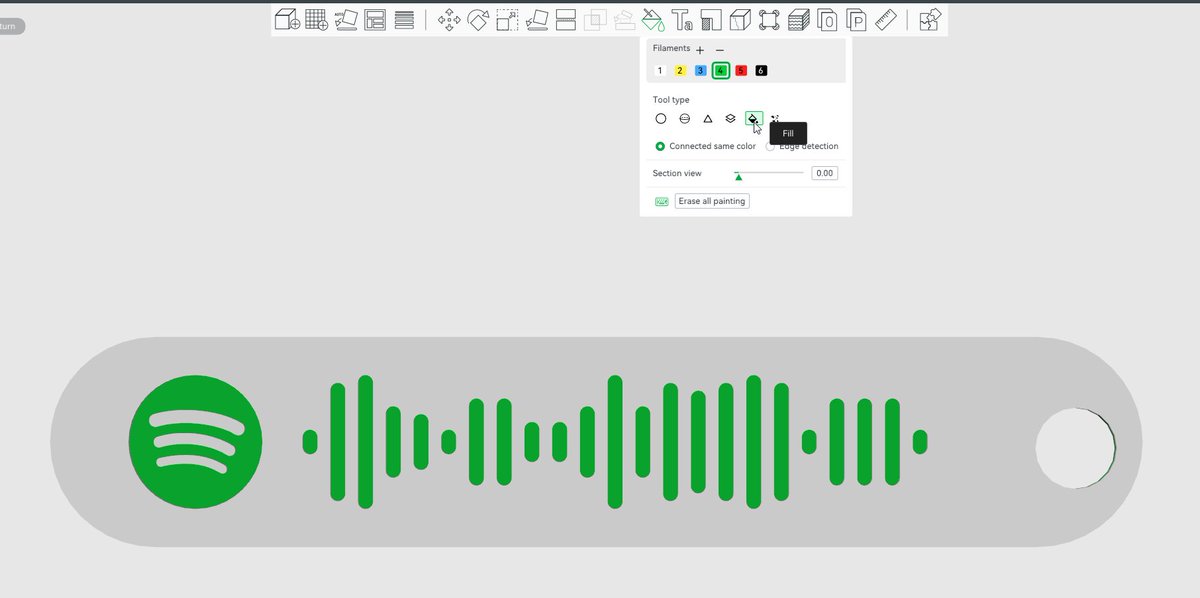Select the Rotate tool
1200x598 pixels.
[478, 20]
